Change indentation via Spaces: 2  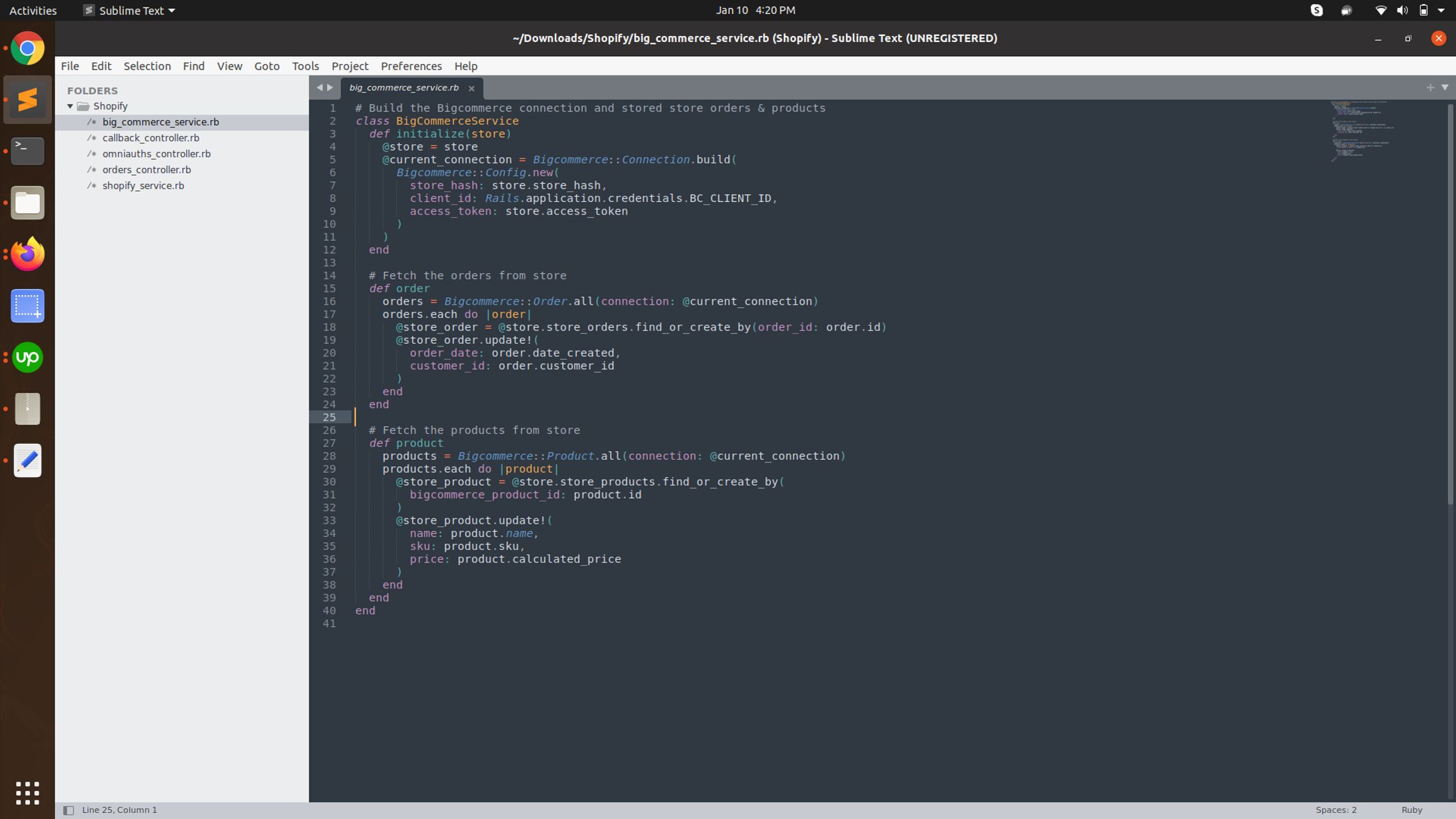click(x=1336, y=810)
